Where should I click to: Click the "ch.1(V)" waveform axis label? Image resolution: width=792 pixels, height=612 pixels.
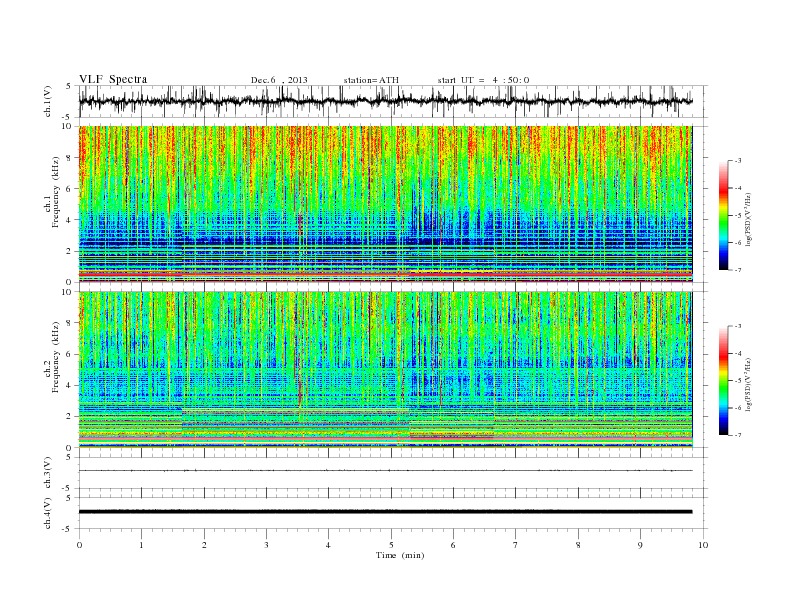tap(49, 101)
